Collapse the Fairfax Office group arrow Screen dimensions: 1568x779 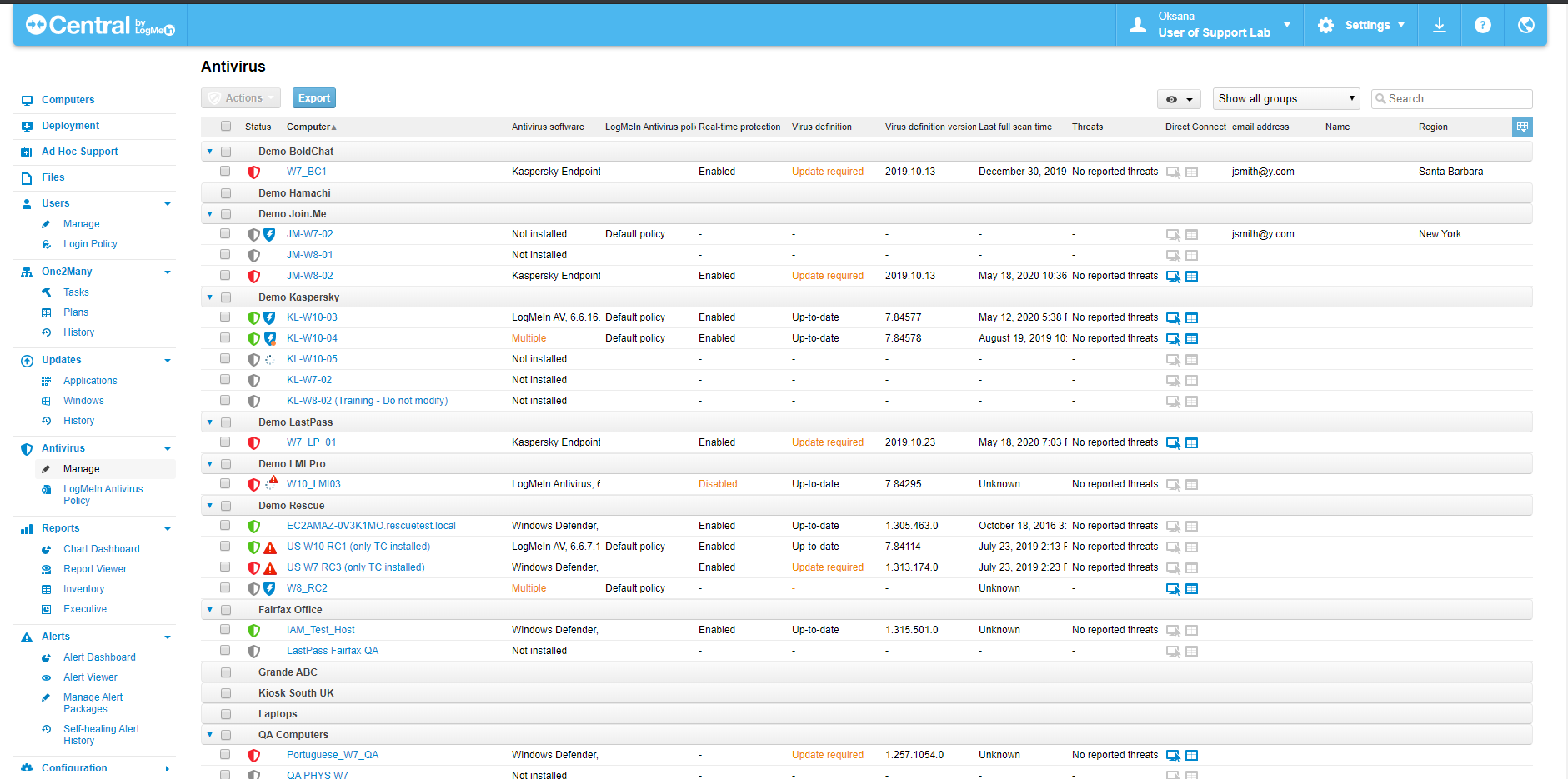pos(210,610)
